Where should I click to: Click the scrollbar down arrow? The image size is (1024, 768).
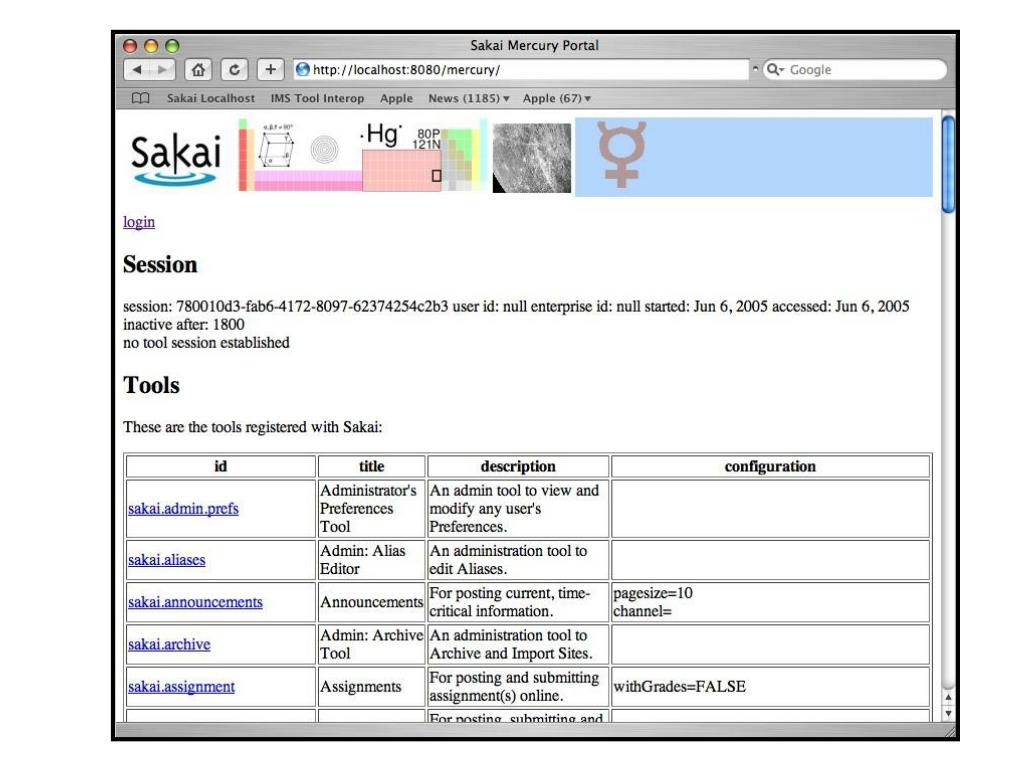point(948,714)
